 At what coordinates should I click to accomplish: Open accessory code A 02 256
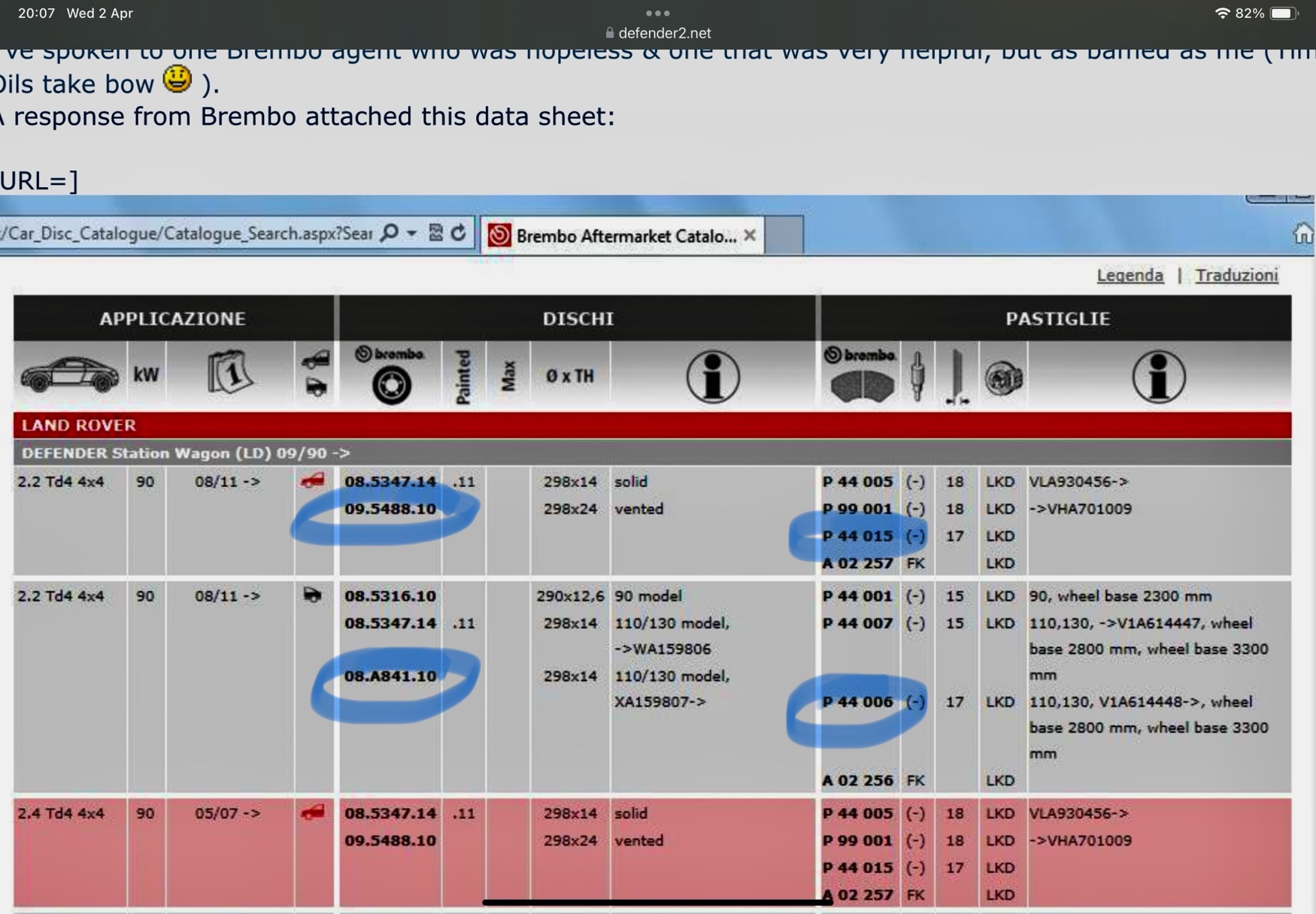click(x=857, y=780)
